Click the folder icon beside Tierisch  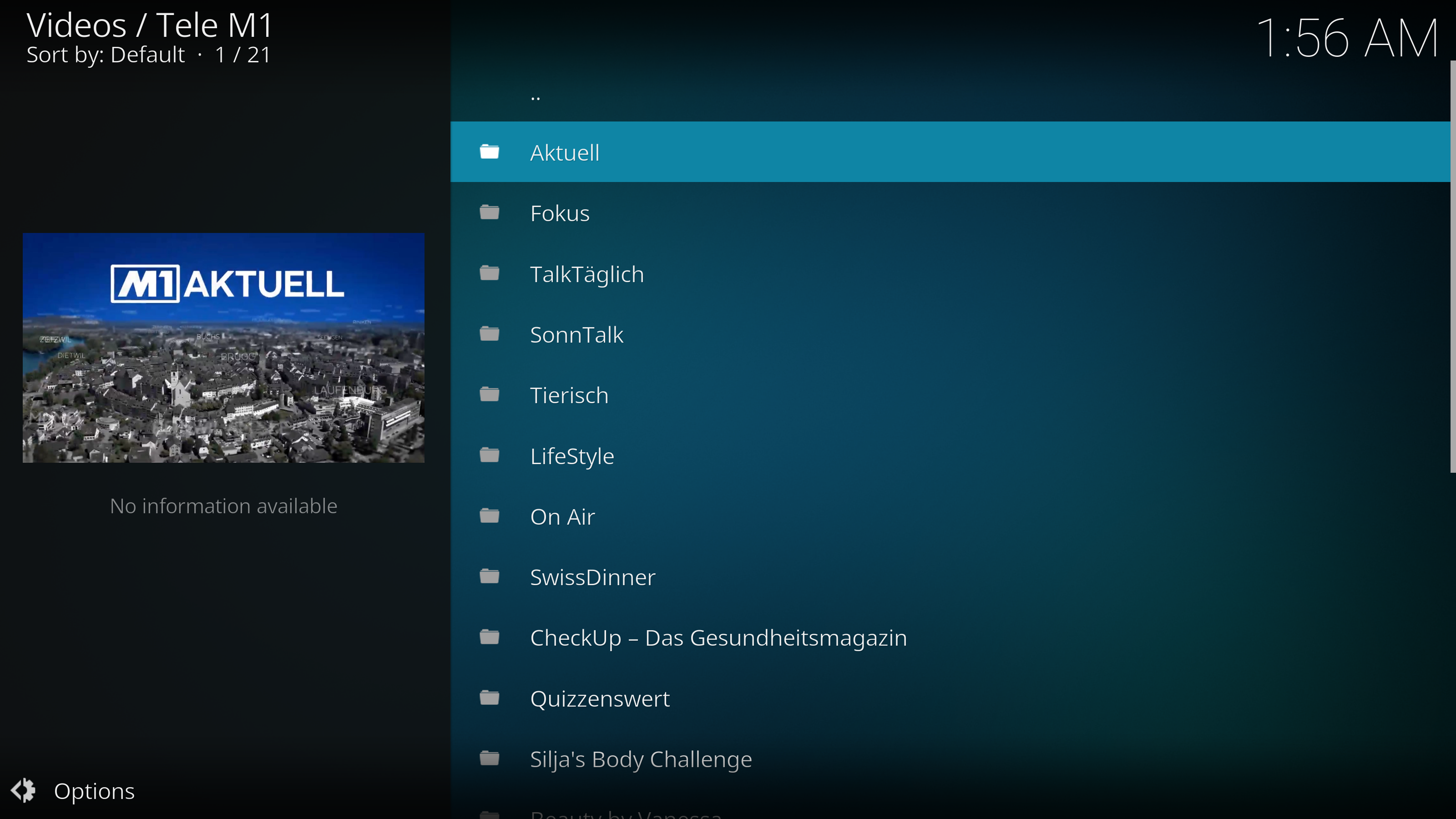(x=490, y=394)
